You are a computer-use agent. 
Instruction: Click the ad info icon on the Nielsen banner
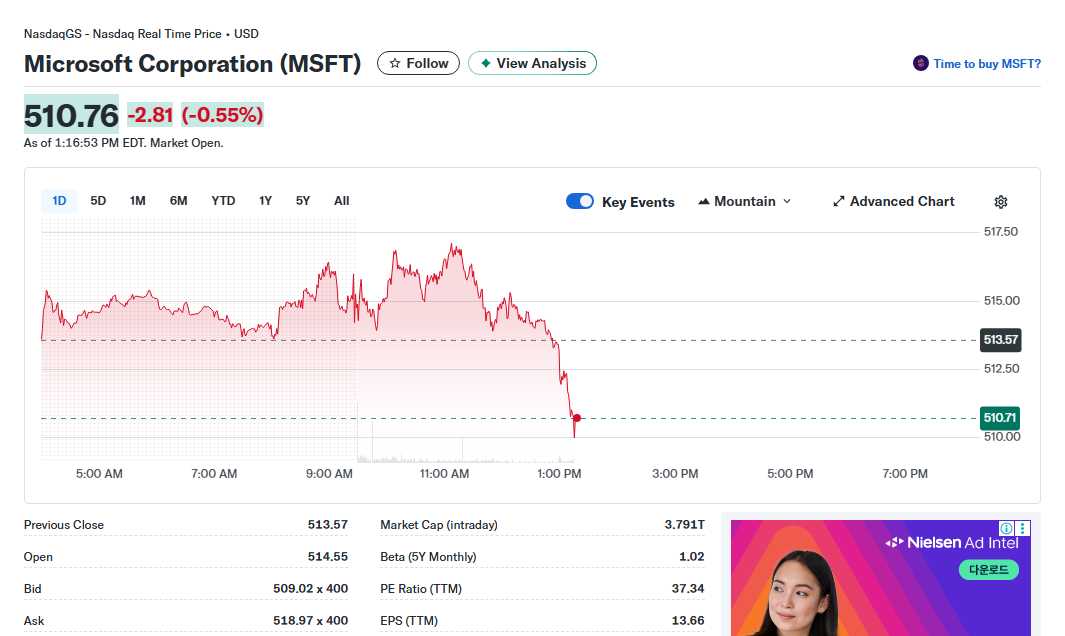1007,528
